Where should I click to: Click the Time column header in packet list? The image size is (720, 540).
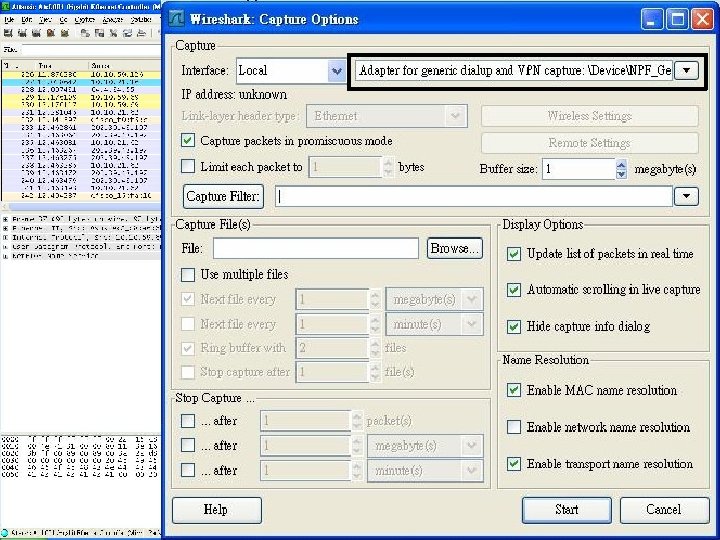[61, 66]
